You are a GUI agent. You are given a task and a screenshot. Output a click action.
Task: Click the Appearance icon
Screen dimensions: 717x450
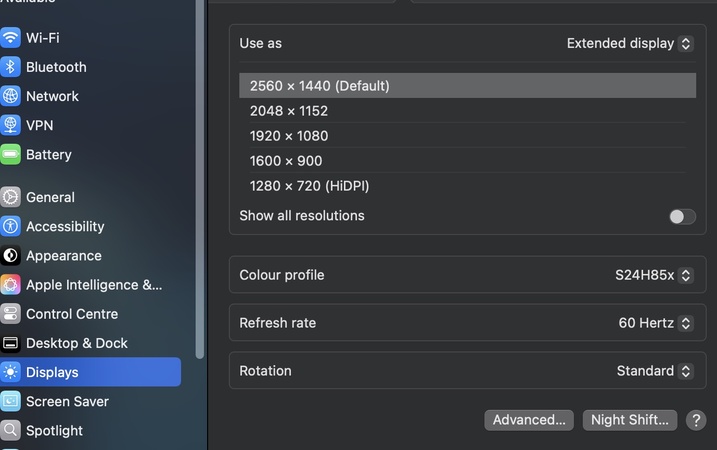click(10, 256)
